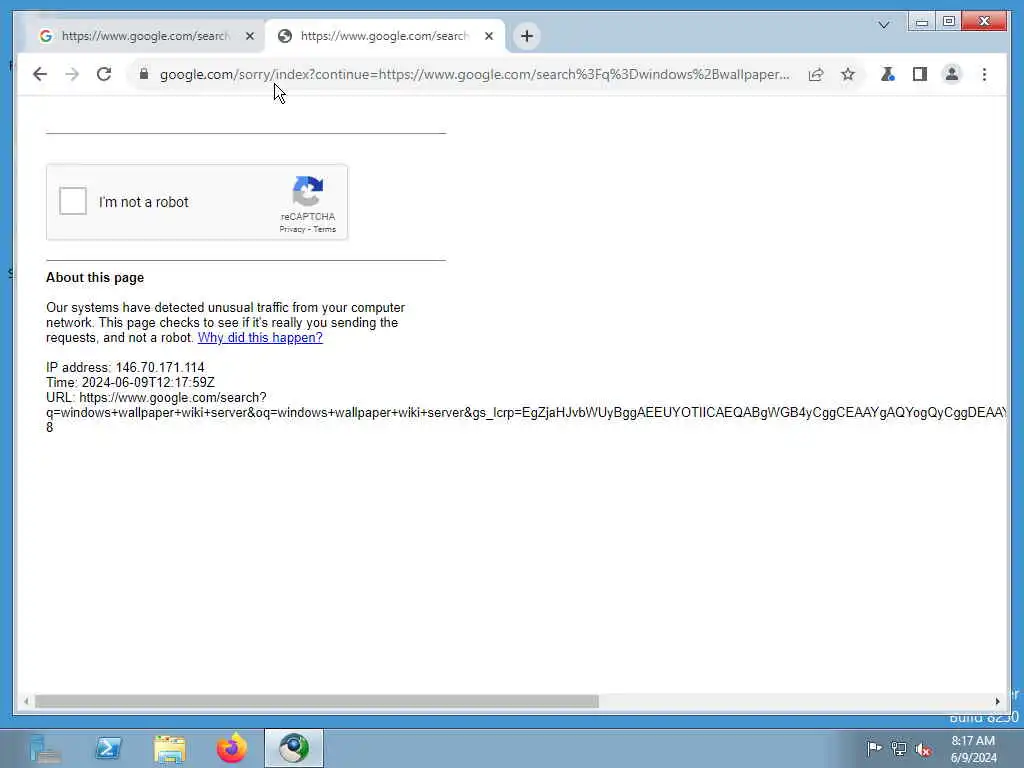
Task: Open Chrome Labs flask icon
Action: point(887,74)
